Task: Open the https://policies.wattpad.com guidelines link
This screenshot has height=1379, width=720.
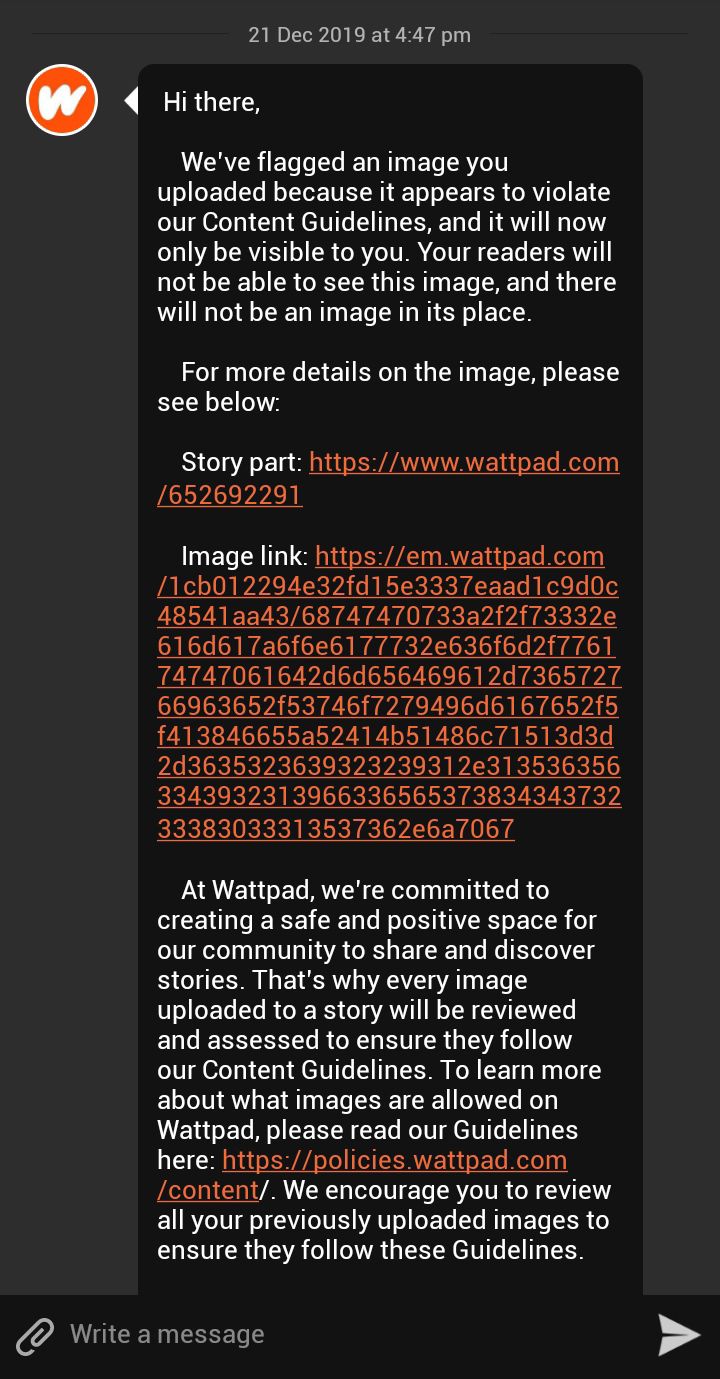Action: pyautogui.click(x=395, y=1160)
